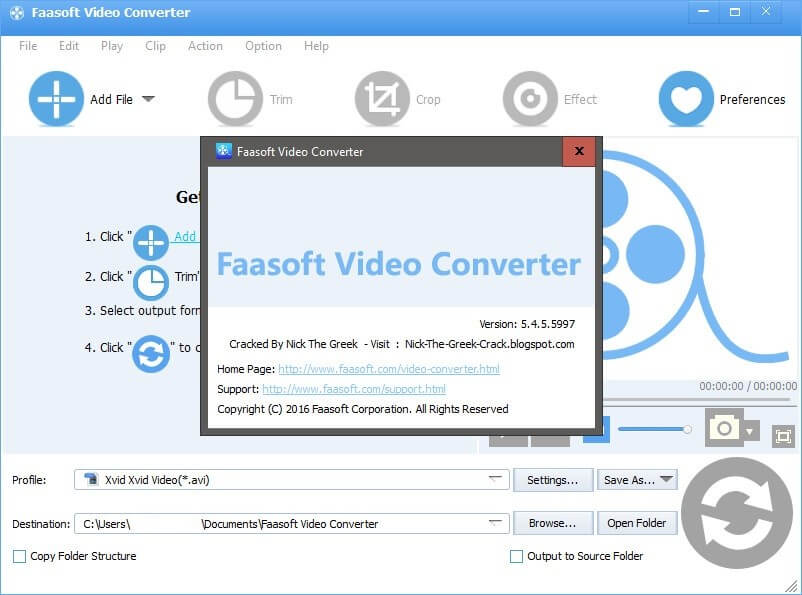Click the Settings button
This screenshot has width=802, height=595.
click(552, 480)
